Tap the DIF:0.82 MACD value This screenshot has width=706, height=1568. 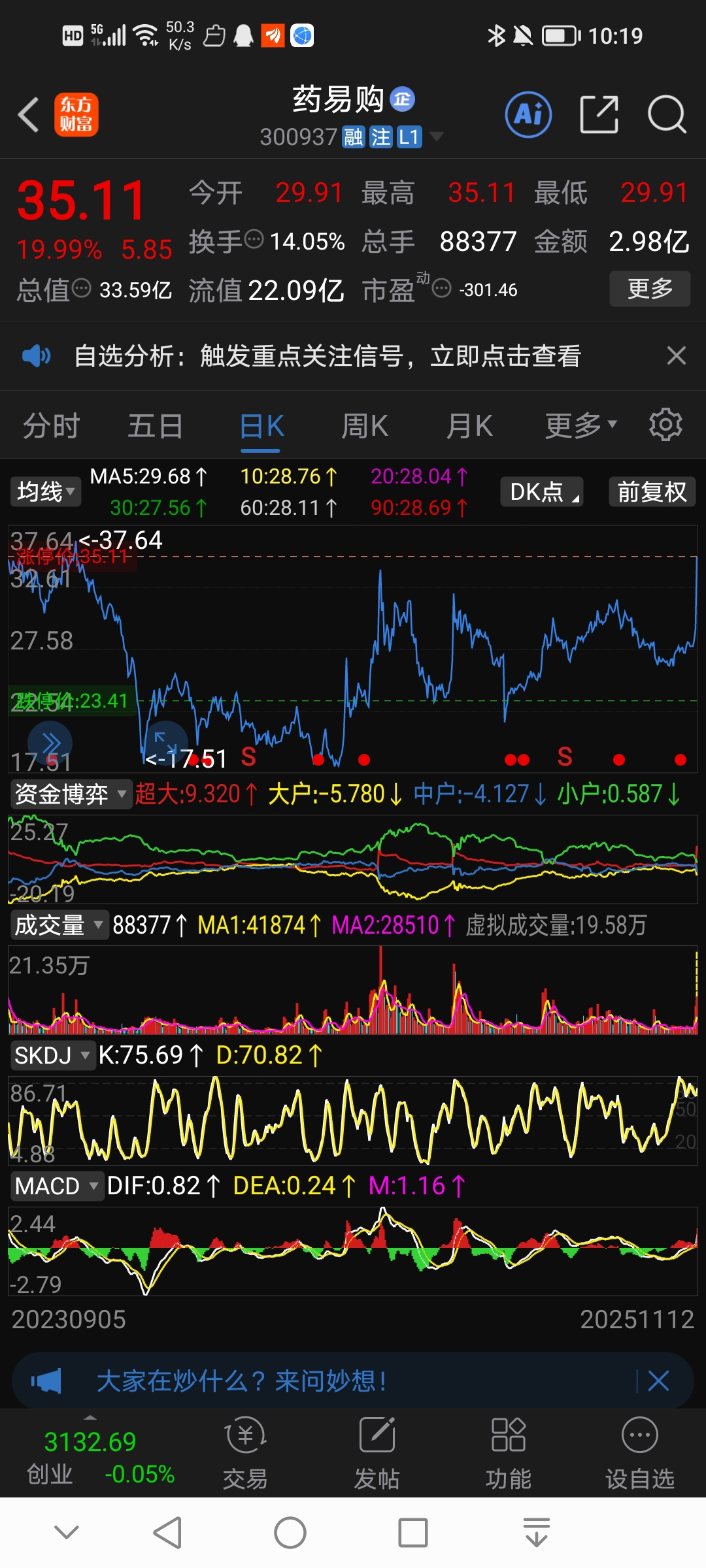tap(163, 1185)
